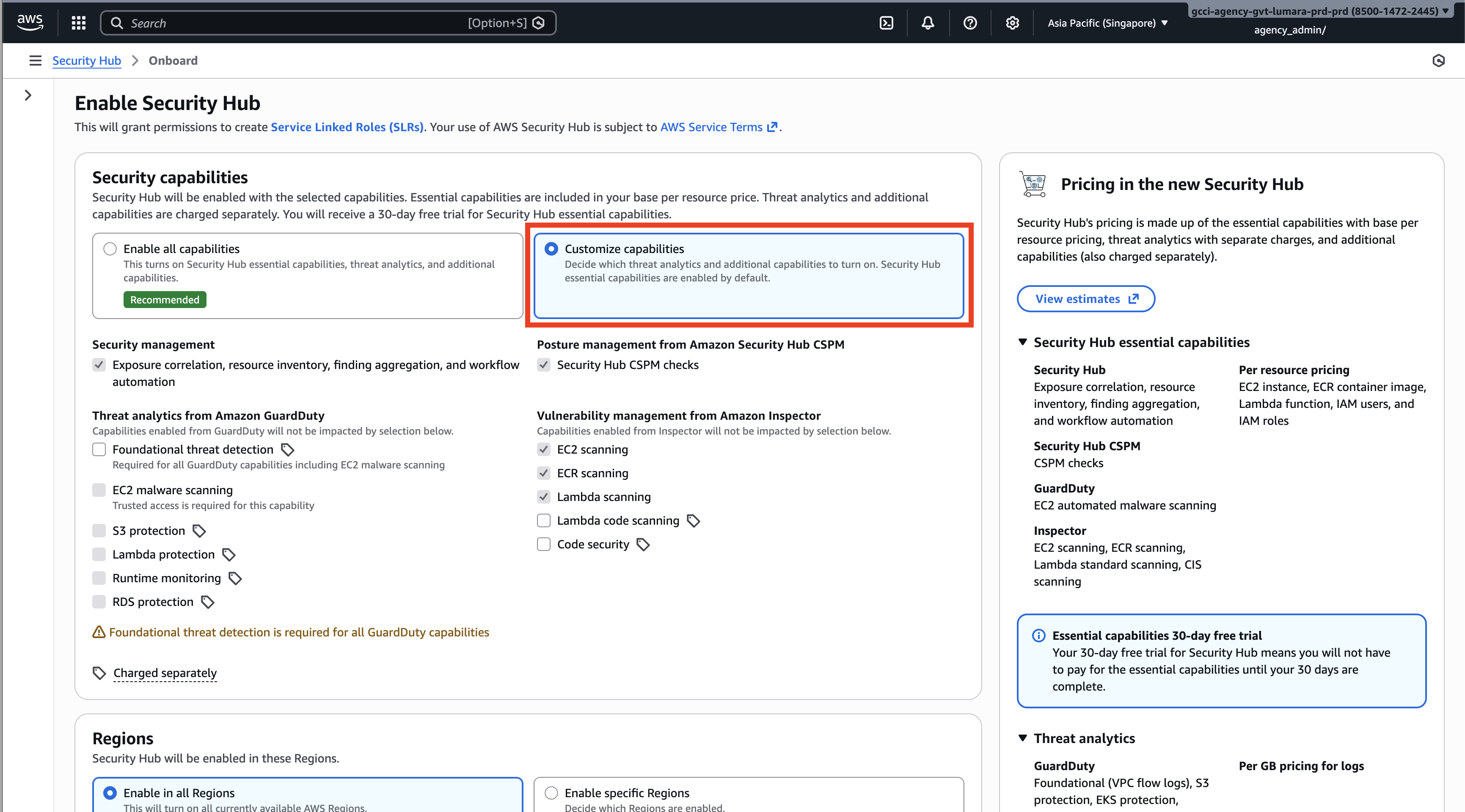The width and height of the screenshot is (1465, 812).
Task: Check Lambda code scanning checkbox
Action: [x=544, y=521]
